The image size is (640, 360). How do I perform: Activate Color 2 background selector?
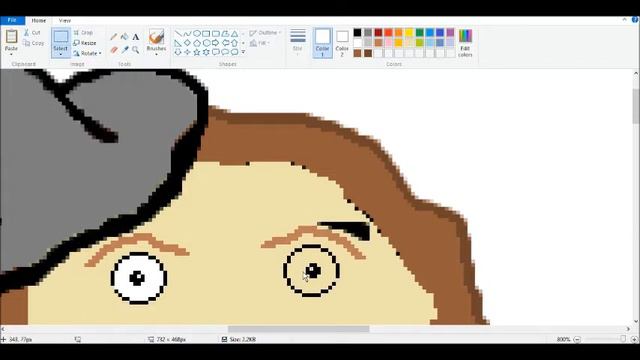pos(342,42)
